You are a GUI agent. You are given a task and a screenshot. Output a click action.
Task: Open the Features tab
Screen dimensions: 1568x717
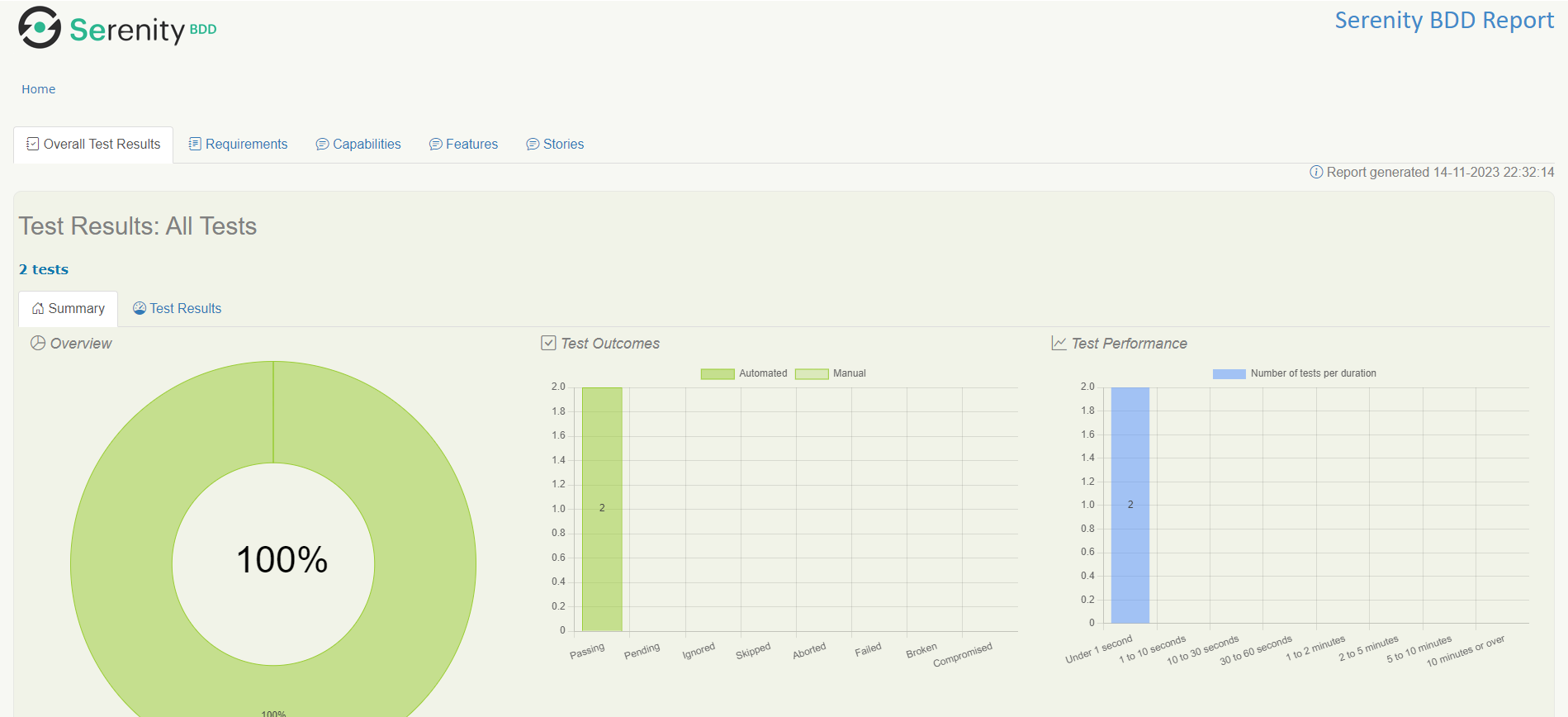(463, 145)
